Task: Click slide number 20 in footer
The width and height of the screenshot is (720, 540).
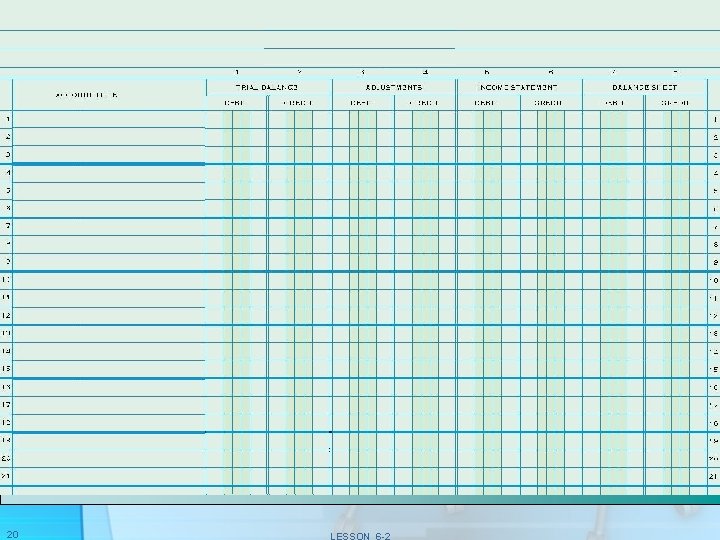Action: (x=12, y=534)
